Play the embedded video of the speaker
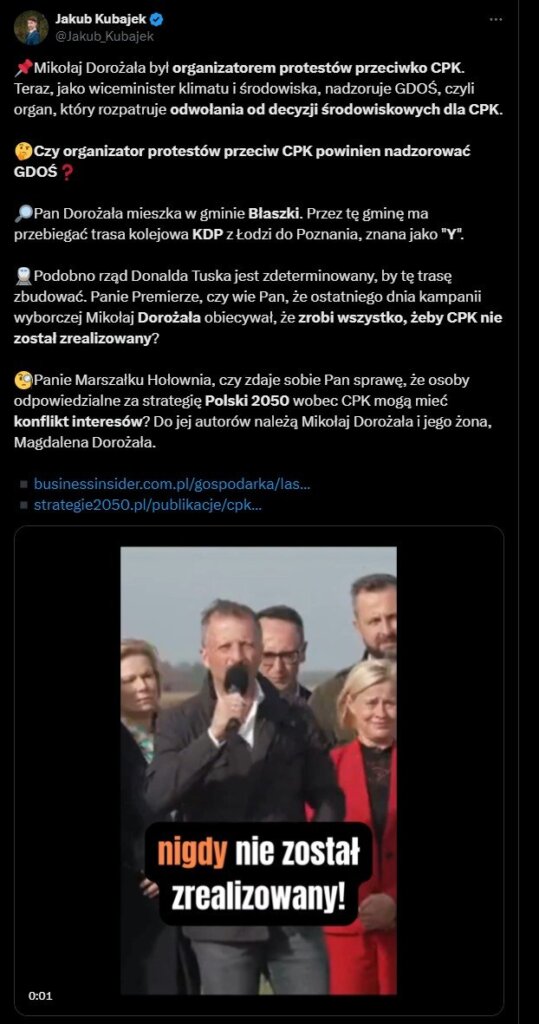The width and height of the screenshot is (539, 1024). click(x=259, y=770)
